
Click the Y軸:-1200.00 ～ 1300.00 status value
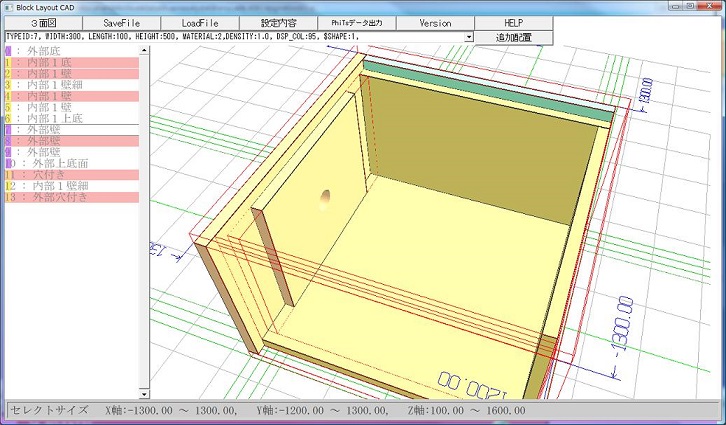tap(323, 410)
